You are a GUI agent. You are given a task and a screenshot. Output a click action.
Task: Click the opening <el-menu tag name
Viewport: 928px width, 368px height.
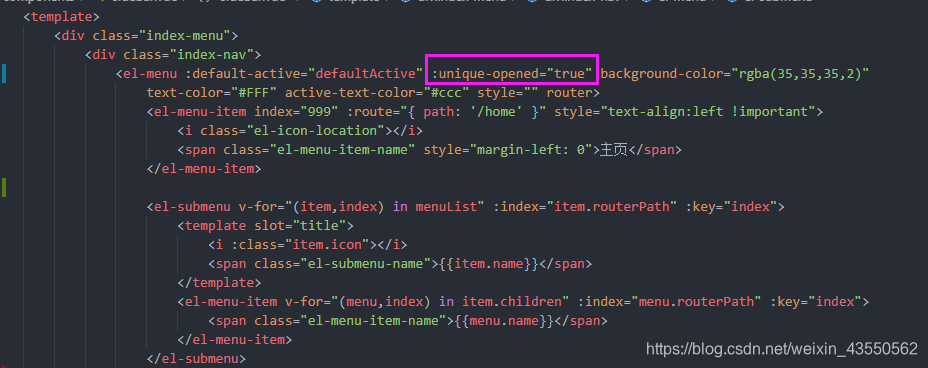pyautogui.click(x=150, y=74)
